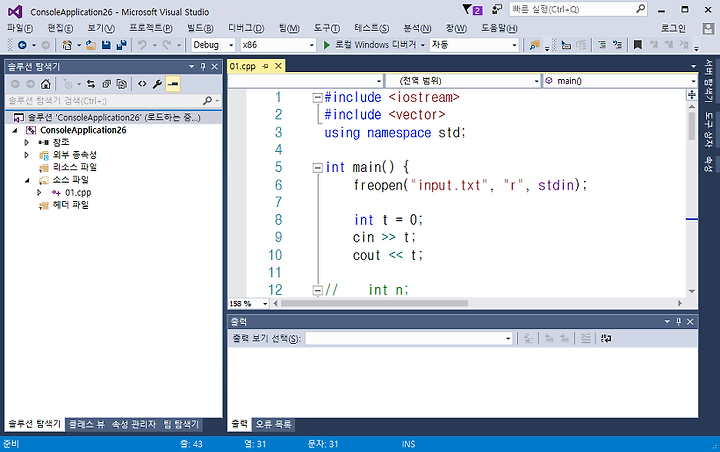This screenshot has width=720, height=452.
Task: Open Properties via the wrench icon
Action: click(x=158, y=84)
